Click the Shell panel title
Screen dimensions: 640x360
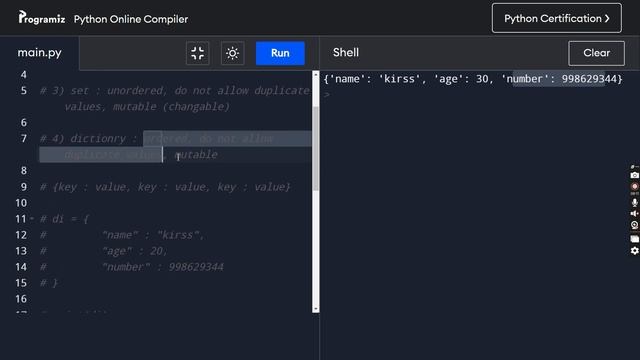tap(346, 52)
